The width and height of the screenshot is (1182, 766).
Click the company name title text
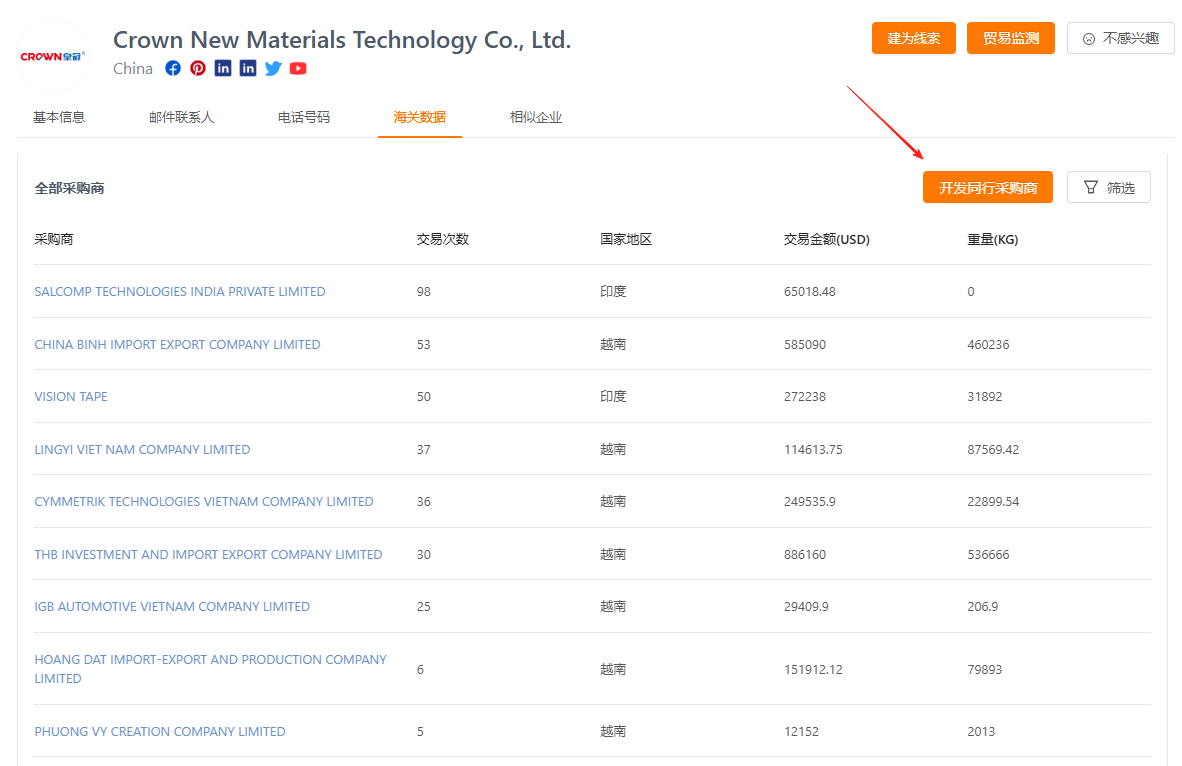click(342, 39)
